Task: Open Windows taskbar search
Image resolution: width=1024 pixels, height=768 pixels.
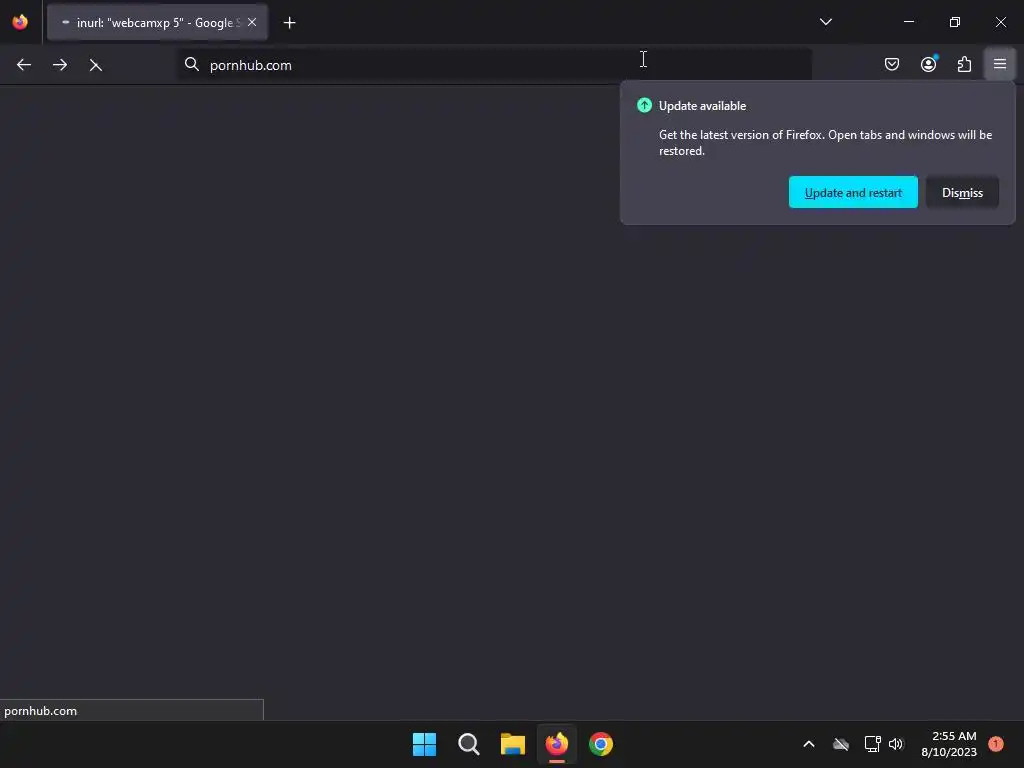Action: (468, 744)
